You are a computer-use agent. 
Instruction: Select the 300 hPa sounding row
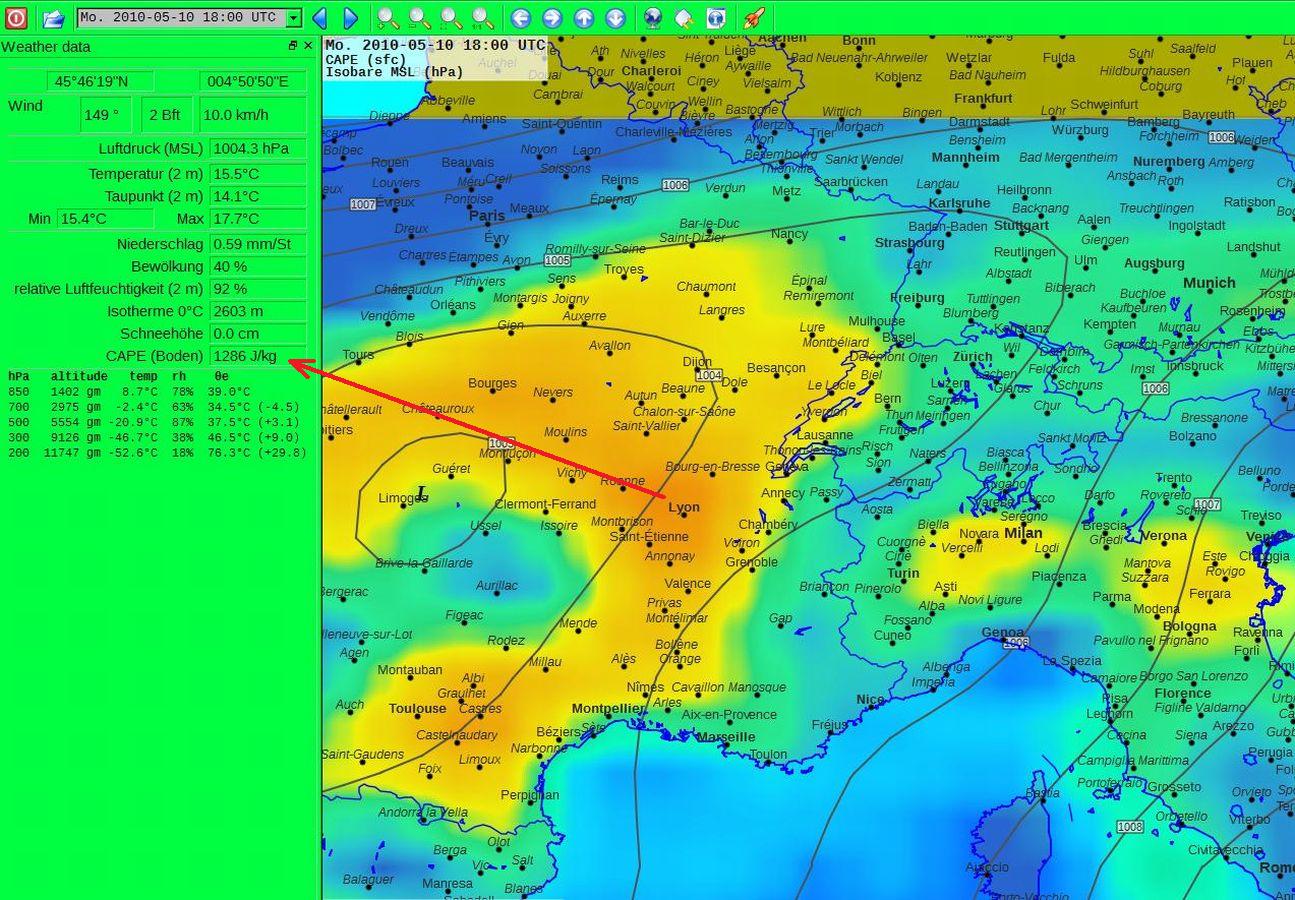click(154, 437)
